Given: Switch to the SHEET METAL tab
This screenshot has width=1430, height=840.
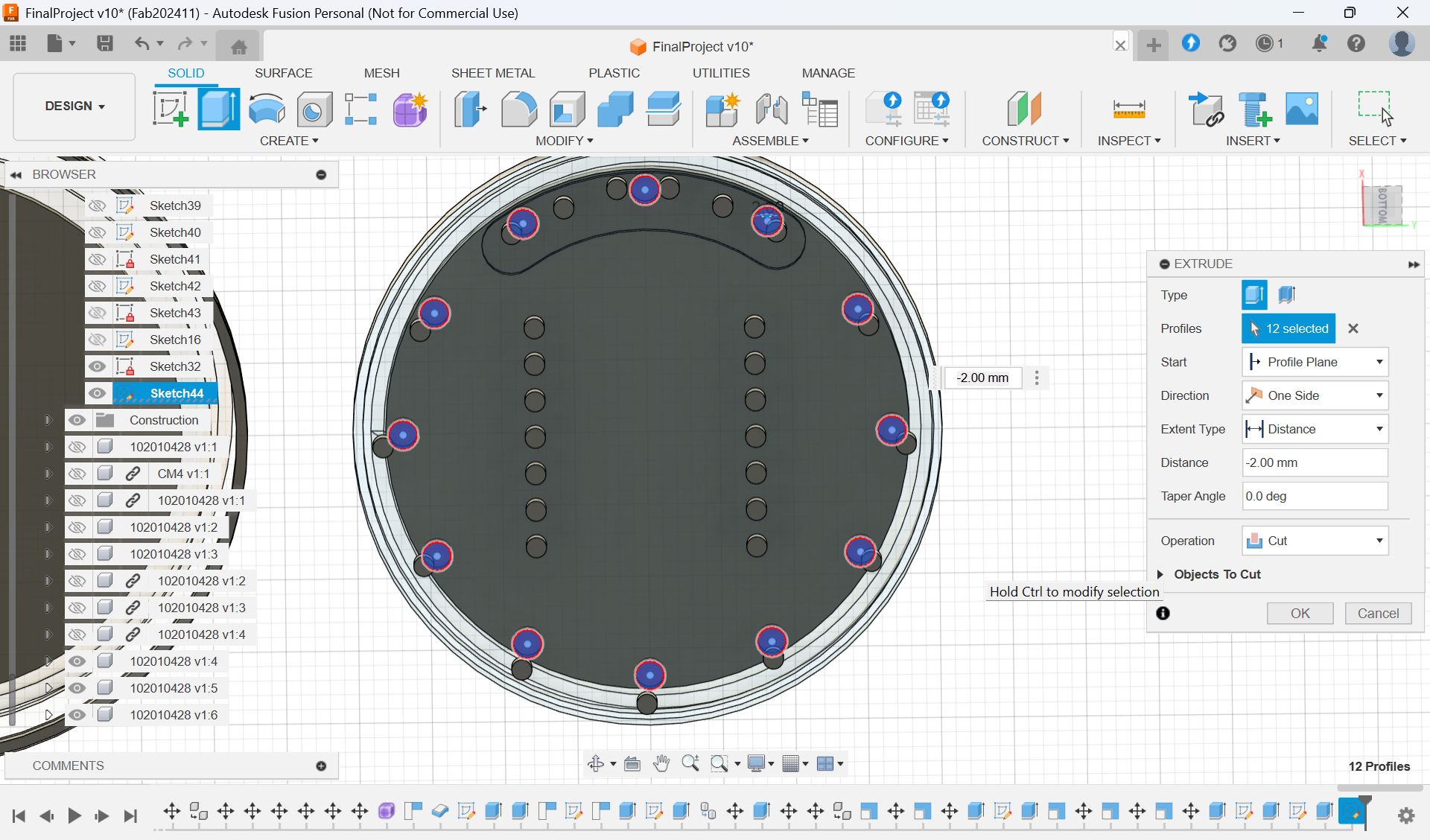Looking at the screenshot, I should (492, 73).
